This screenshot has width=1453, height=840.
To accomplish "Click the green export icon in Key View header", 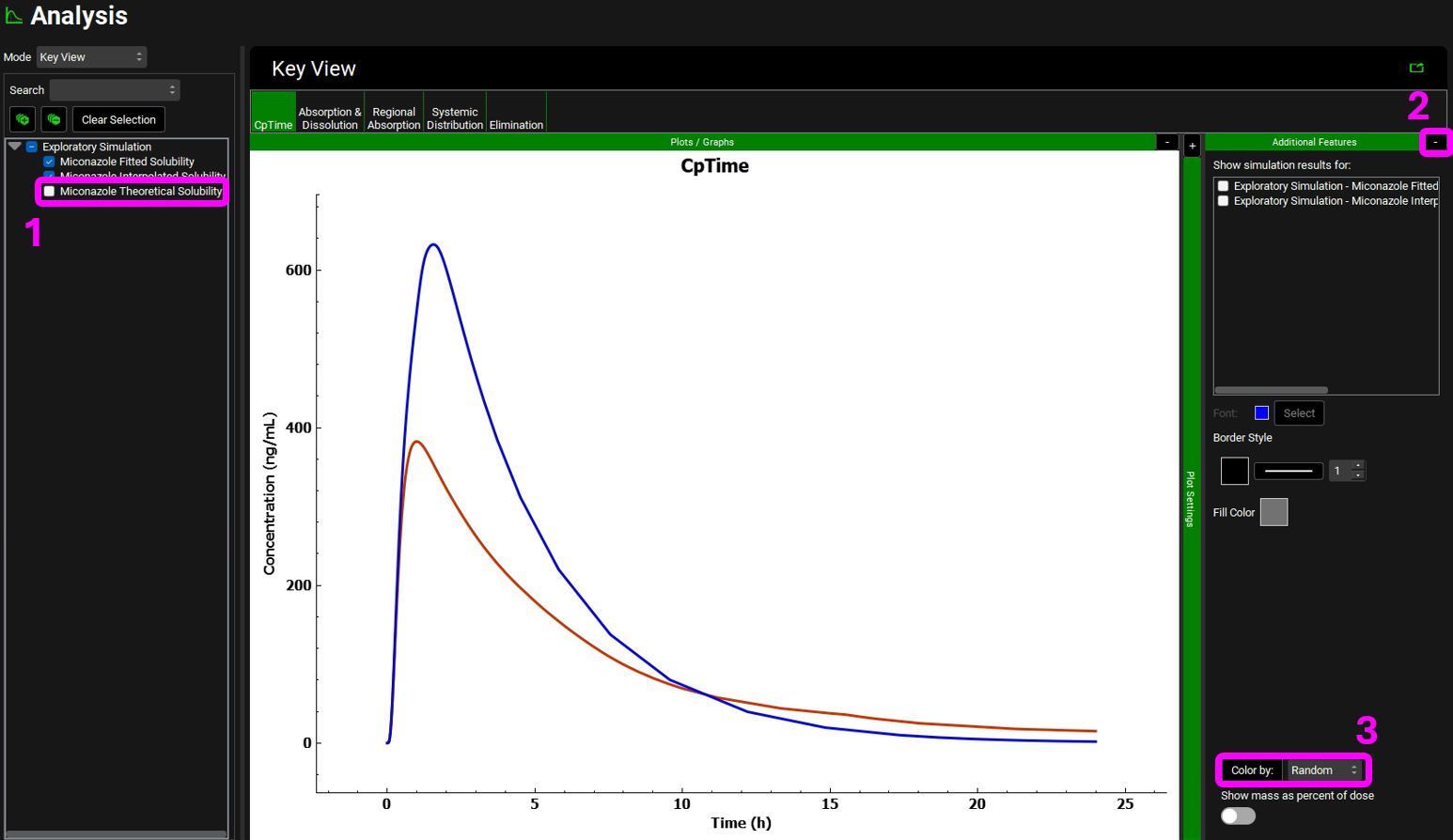I will (1416, 68).
